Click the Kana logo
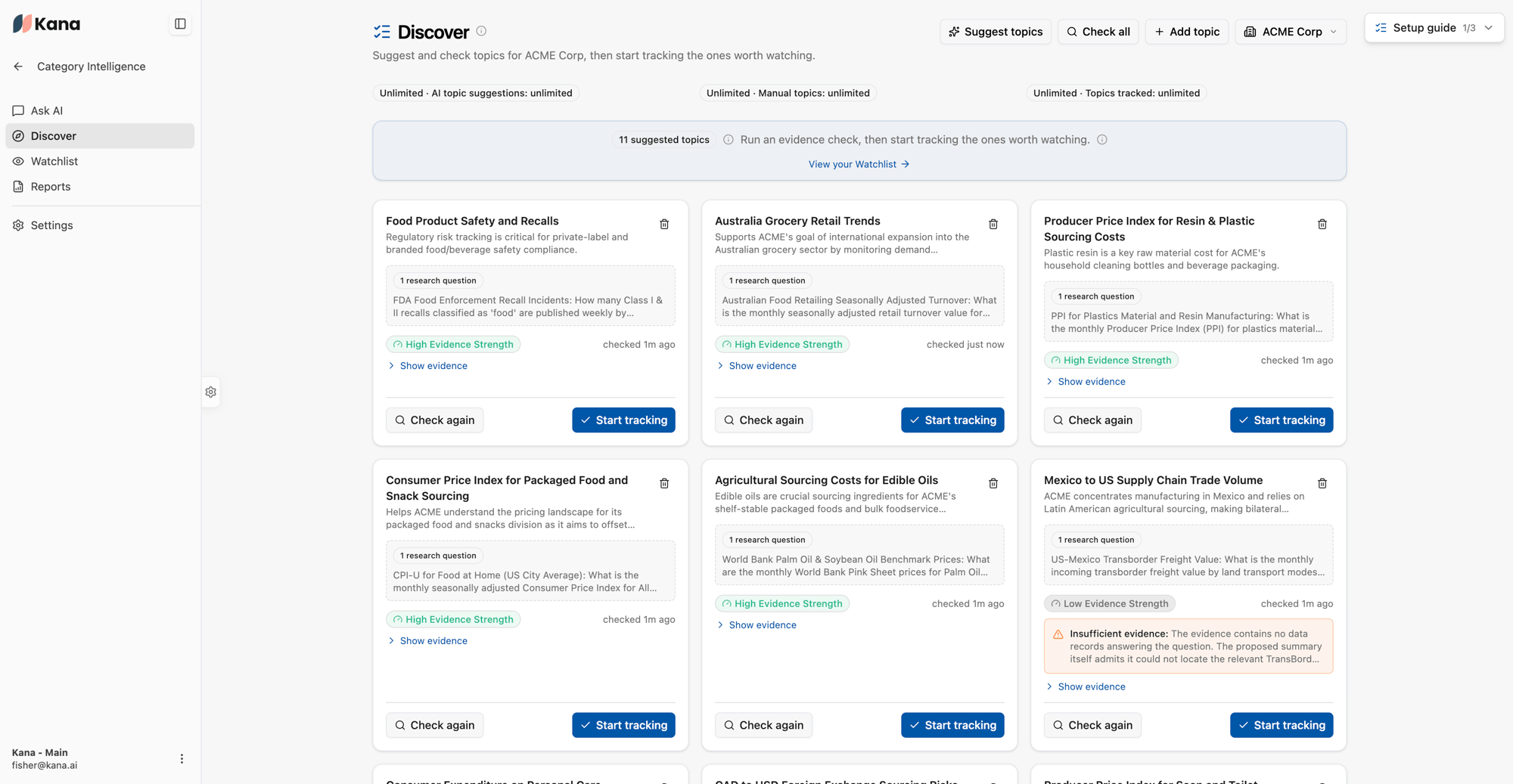1513x784 pixels. coord(46,24)
